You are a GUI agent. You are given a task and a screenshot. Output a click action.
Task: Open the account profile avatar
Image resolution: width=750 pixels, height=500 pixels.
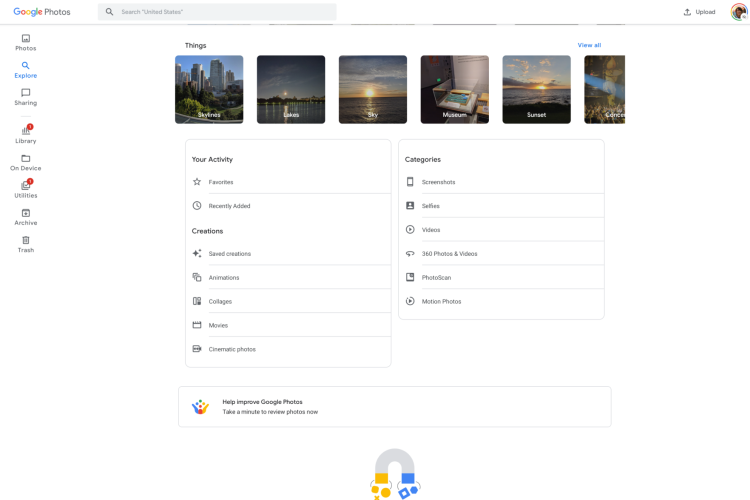738,12
